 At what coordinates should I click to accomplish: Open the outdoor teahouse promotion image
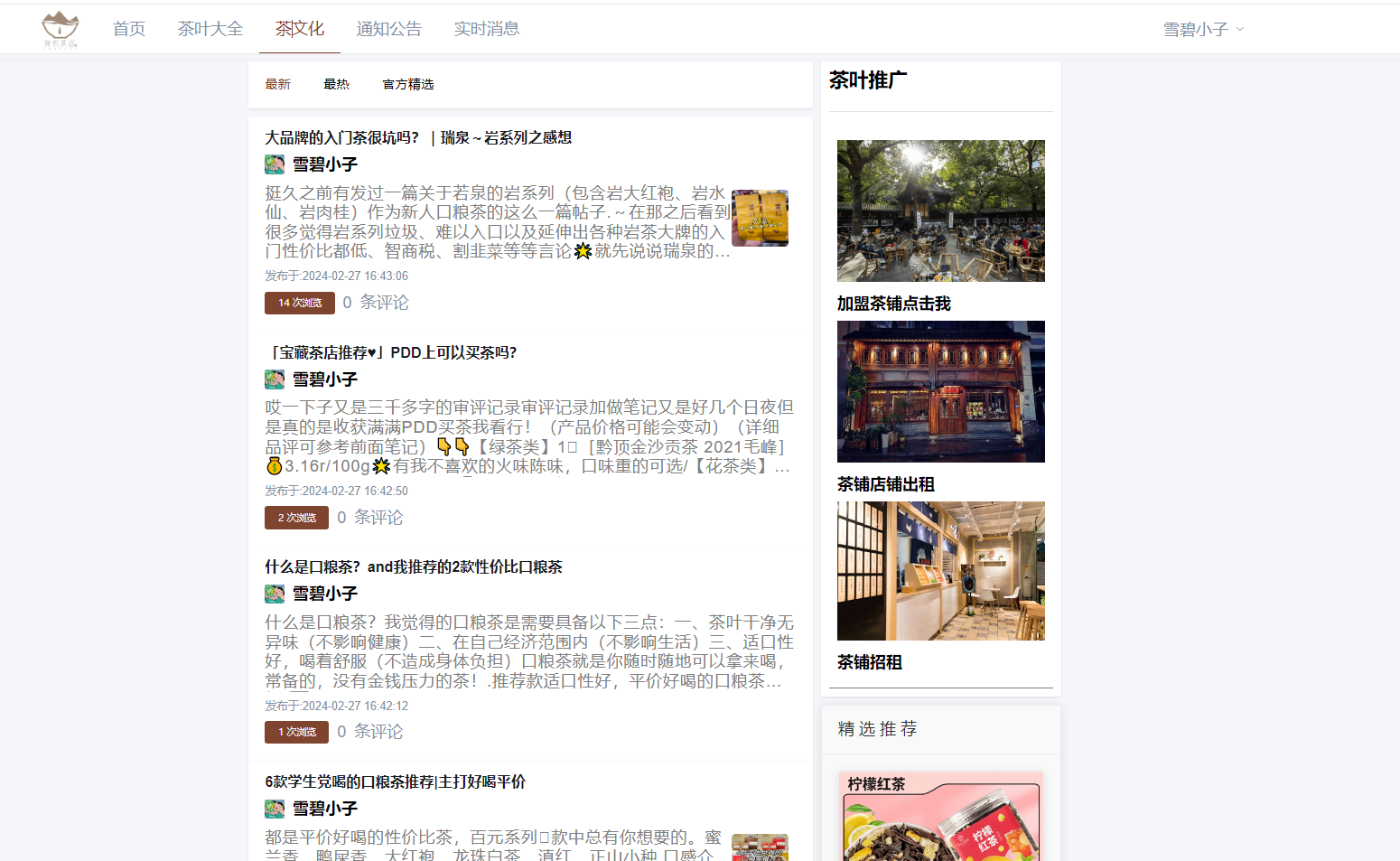coord(941,211)
